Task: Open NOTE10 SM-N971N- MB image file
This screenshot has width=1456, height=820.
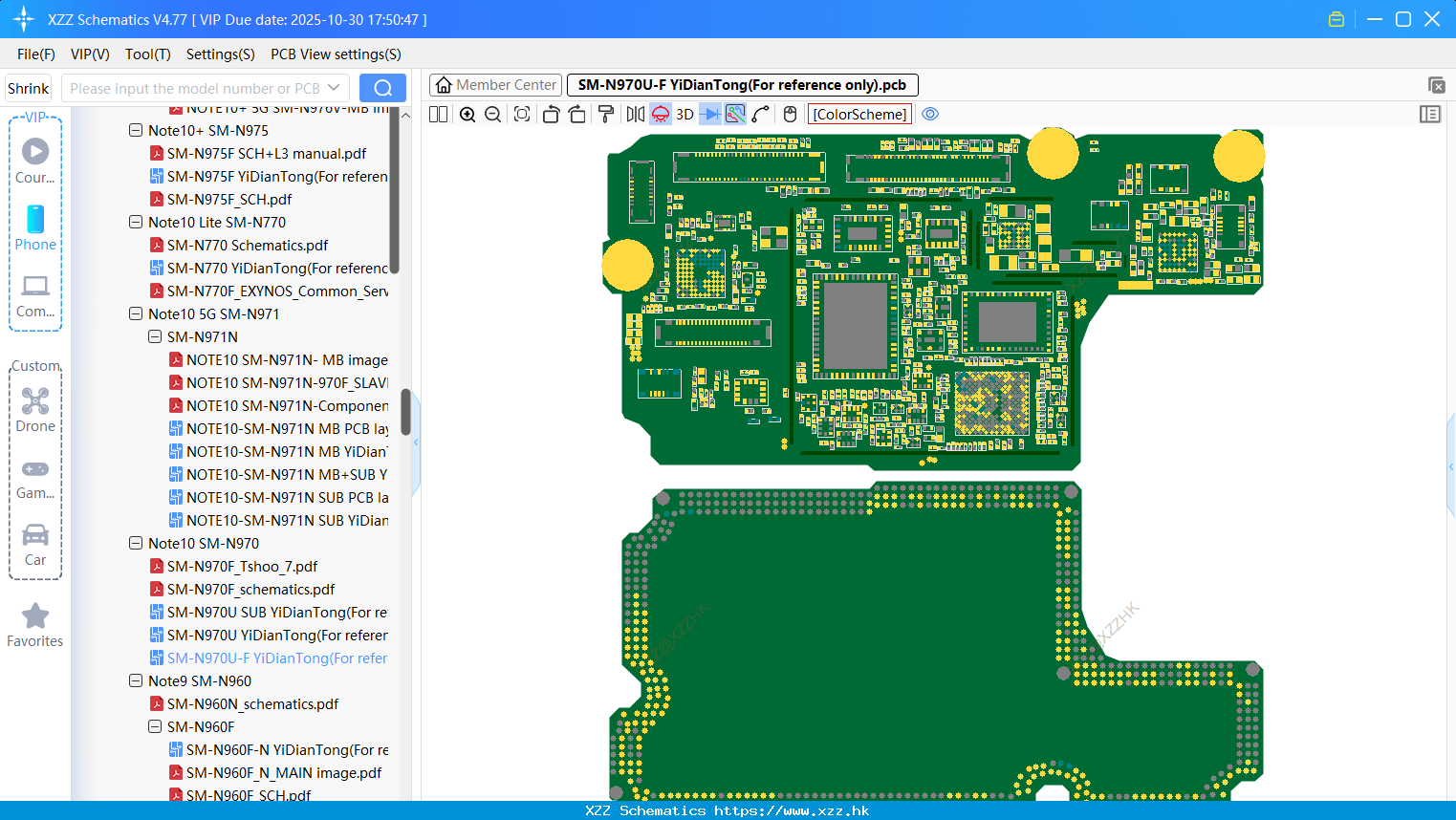Action: (278, 359)
